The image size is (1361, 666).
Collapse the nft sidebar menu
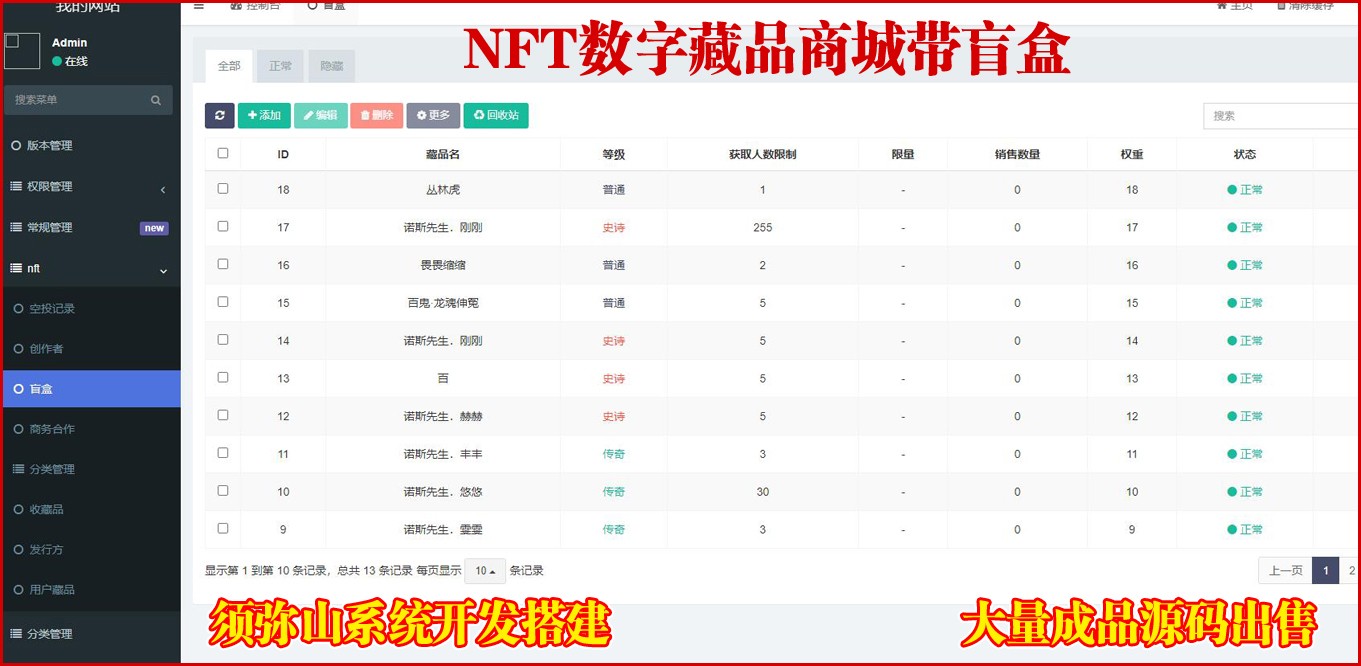[90, 269]
